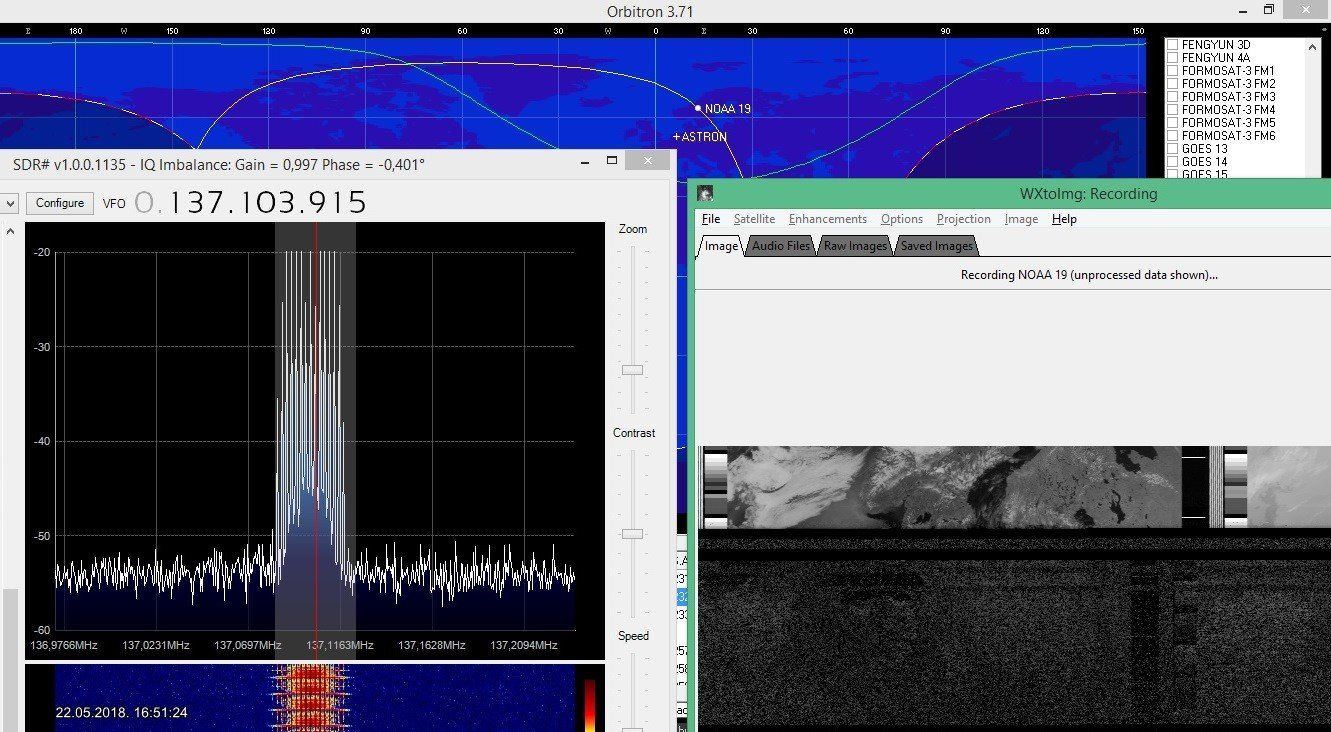
Task: Toggle the GOES 14 satellite checkbox
Action: (1173, 162)
